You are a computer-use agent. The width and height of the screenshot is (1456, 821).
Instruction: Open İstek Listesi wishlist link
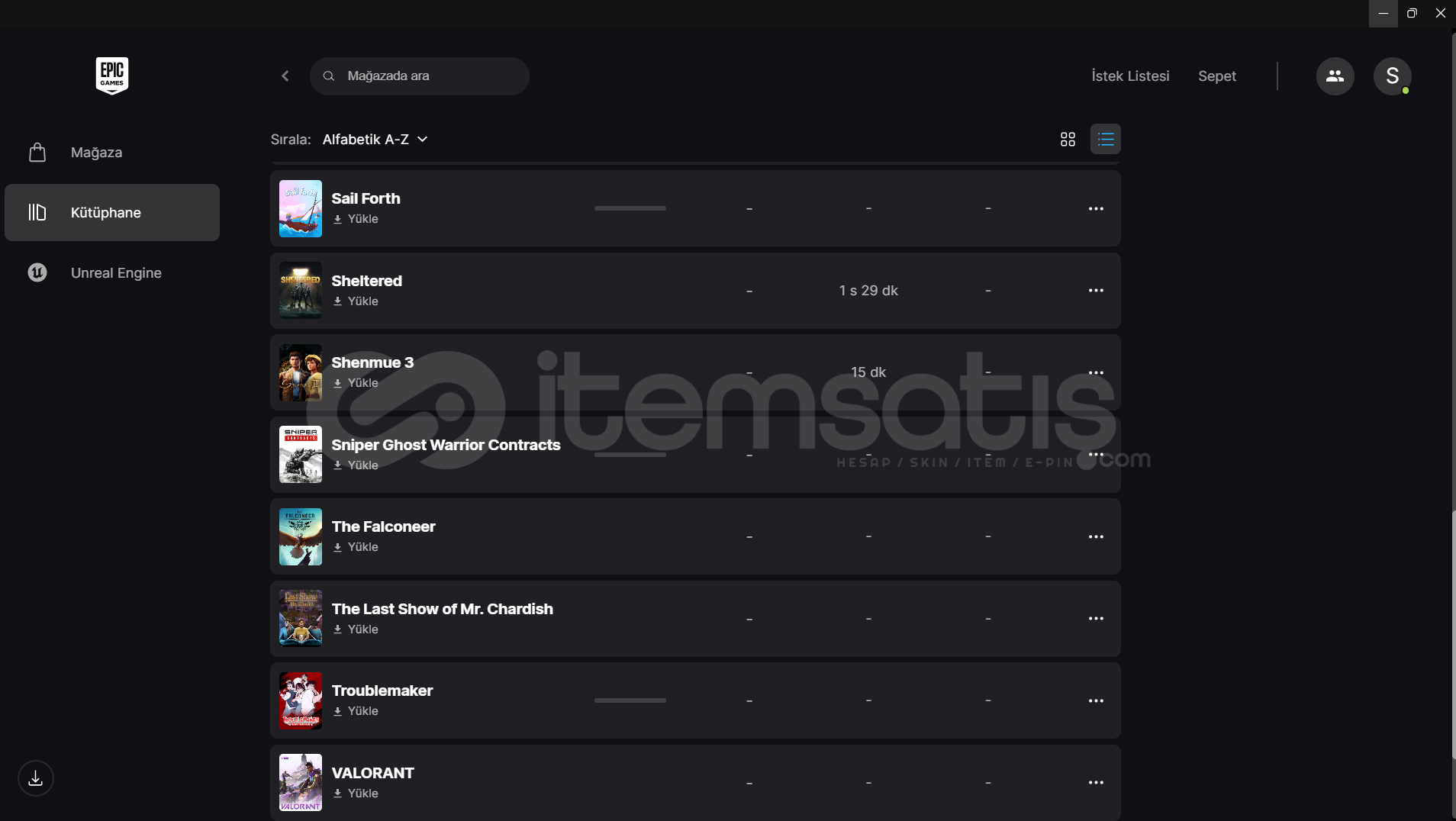tap(1130, 76)
